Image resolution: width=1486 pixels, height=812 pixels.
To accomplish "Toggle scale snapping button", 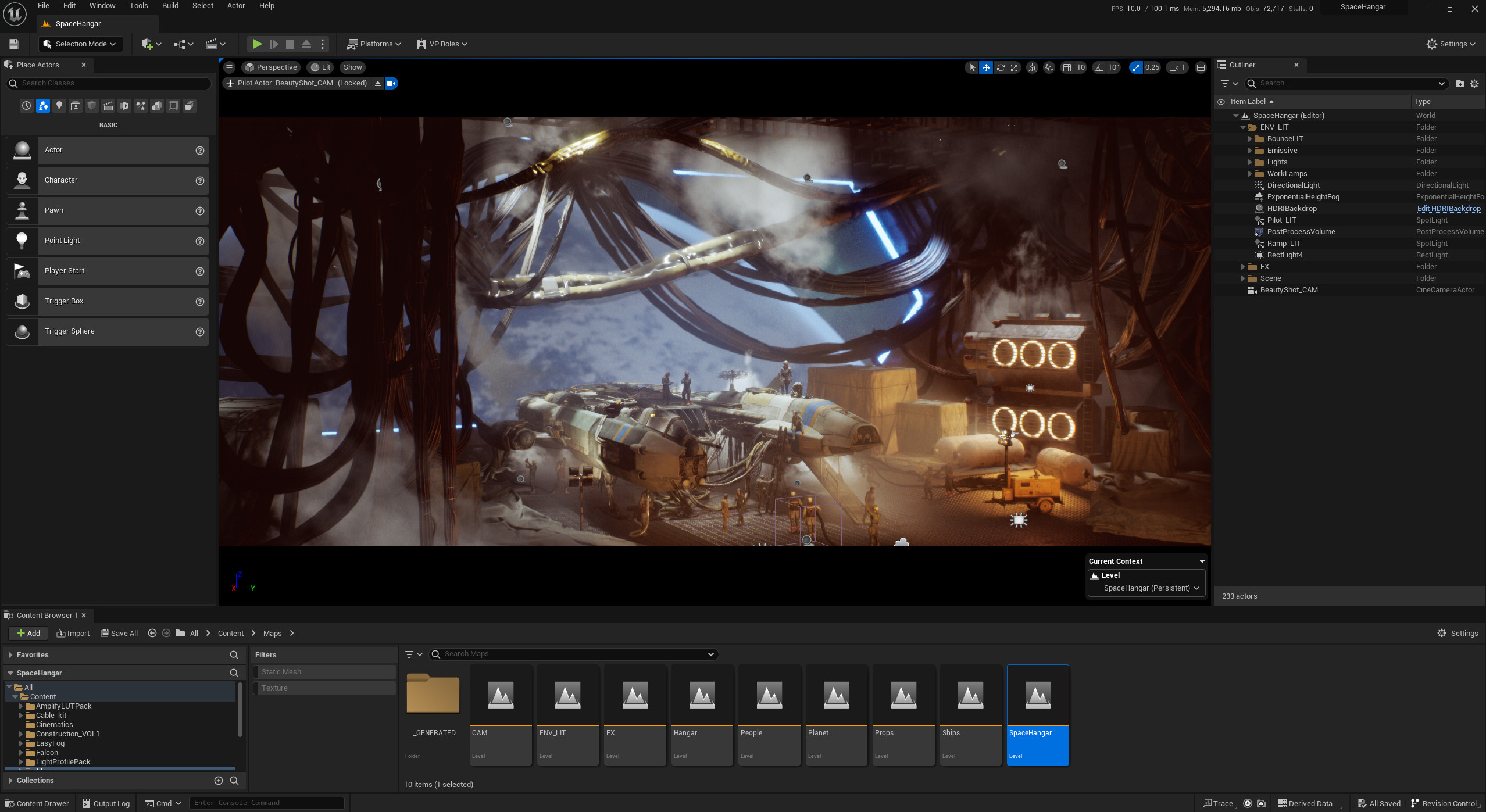I will (1136, 67).
